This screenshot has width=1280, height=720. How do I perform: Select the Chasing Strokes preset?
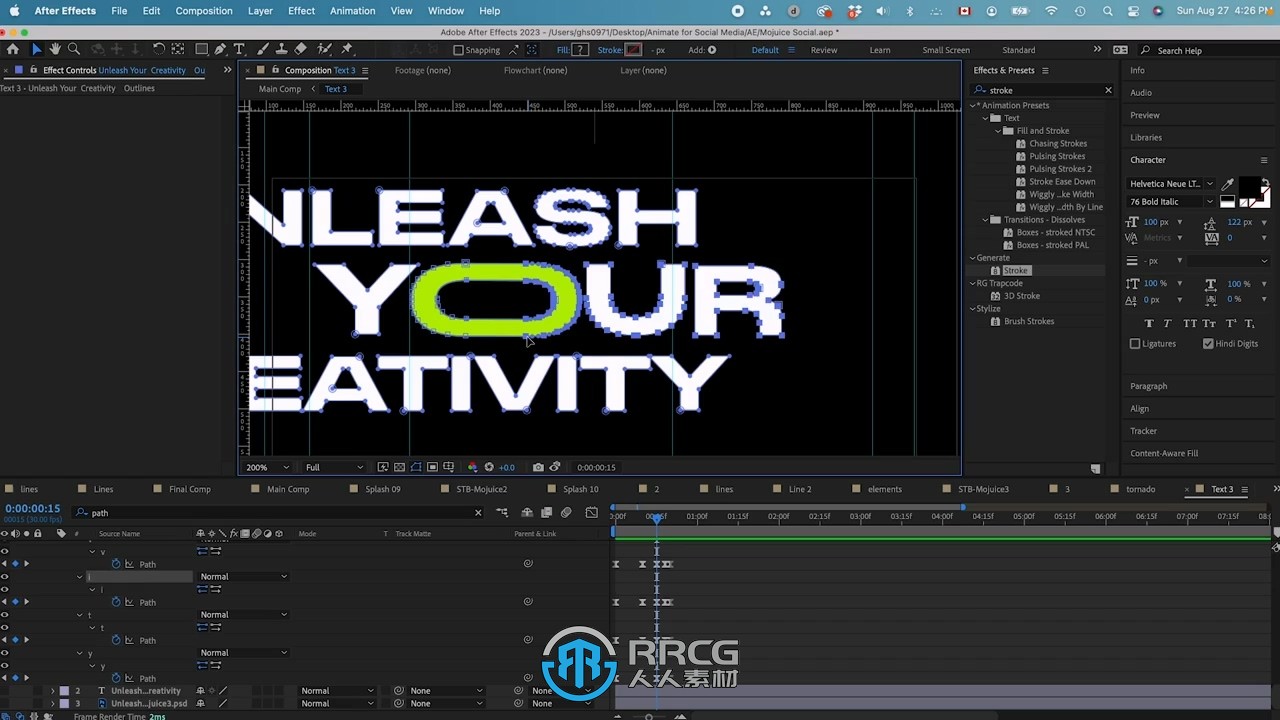click(1058, 144)
